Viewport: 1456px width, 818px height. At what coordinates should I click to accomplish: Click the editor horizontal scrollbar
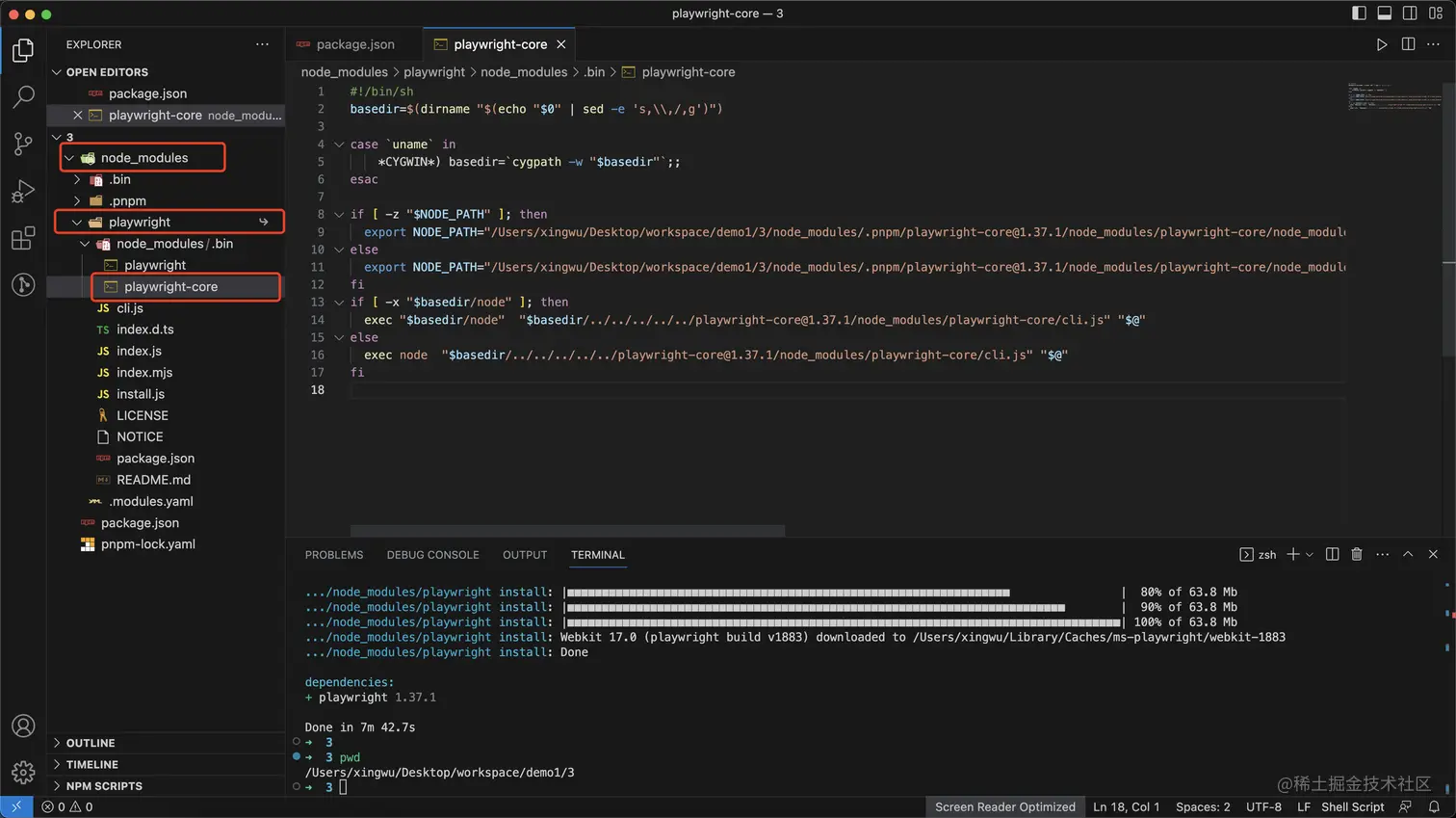click(567, 531)
